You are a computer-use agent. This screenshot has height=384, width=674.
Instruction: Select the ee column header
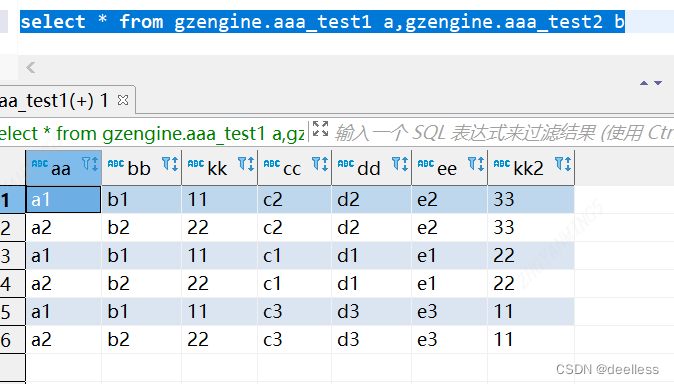tap(449, 168)
